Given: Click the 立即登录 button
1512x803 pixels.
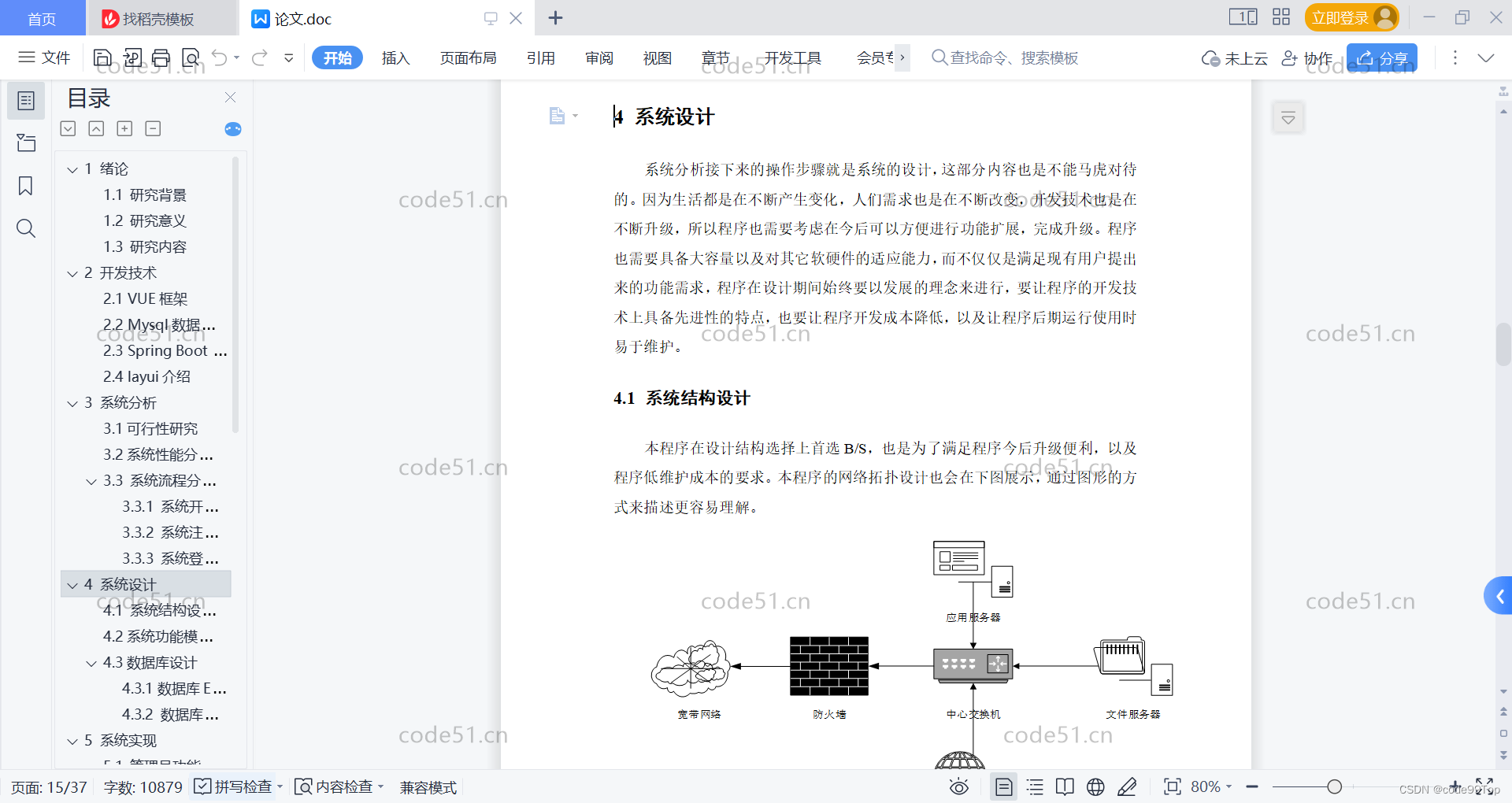Looking at the screenshot, I should click(x=1343, y=17).
